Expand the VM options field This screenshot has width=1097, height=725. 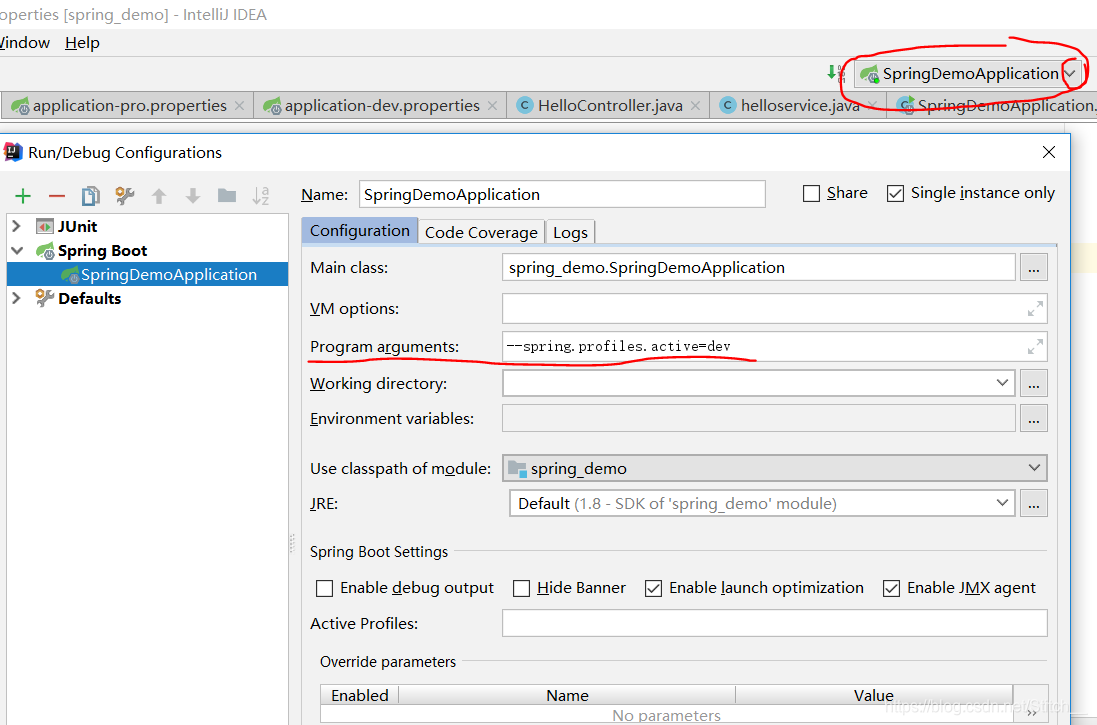1035,309
